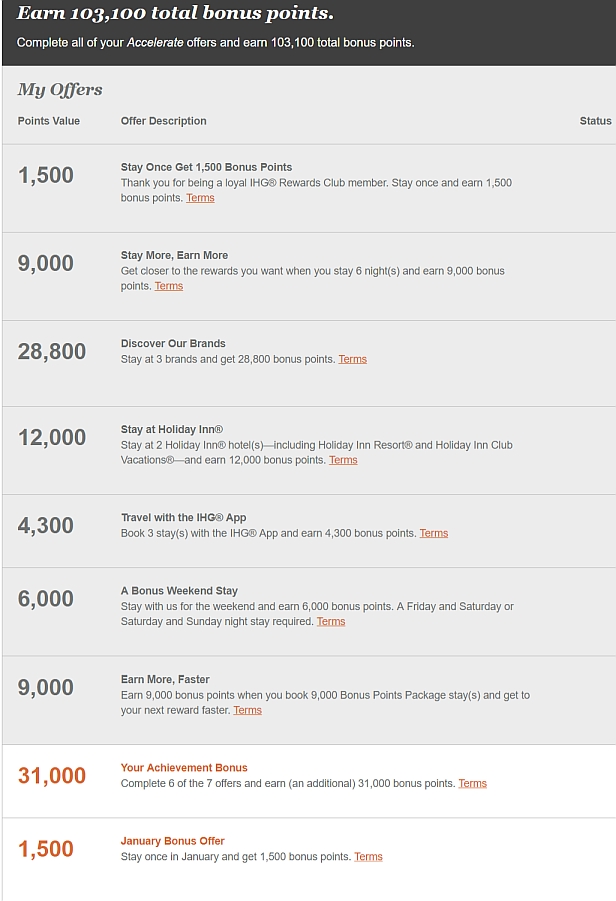
Task: Click the January Bonus Offer heading
Action: (x=172, y=841)
